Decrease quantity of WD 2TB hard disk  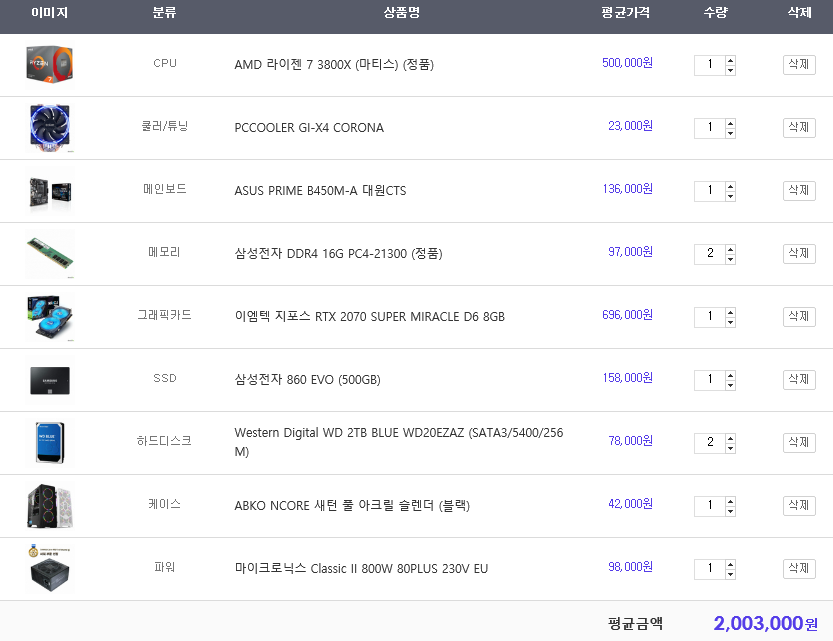tap(730, 447)
